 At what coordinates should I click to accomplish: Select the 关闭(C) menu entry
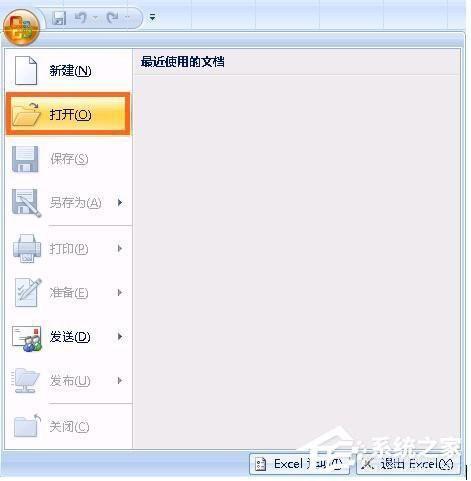[68, 427]
